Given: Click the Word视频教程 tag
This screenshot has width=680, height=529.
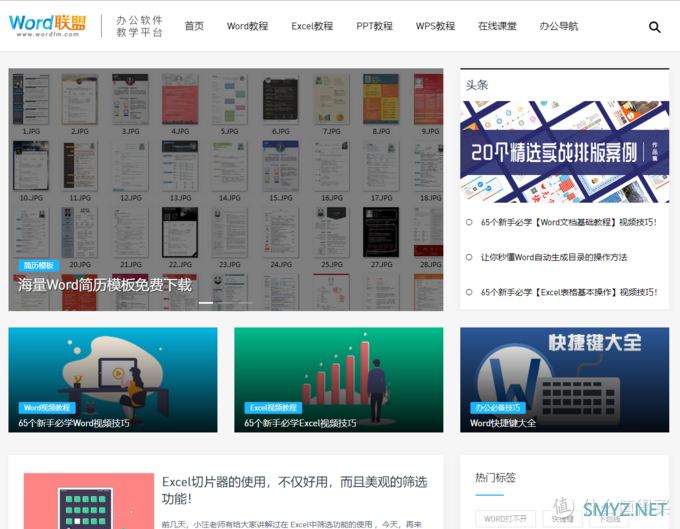Looking at the screenshot, I should coord(47,408).
